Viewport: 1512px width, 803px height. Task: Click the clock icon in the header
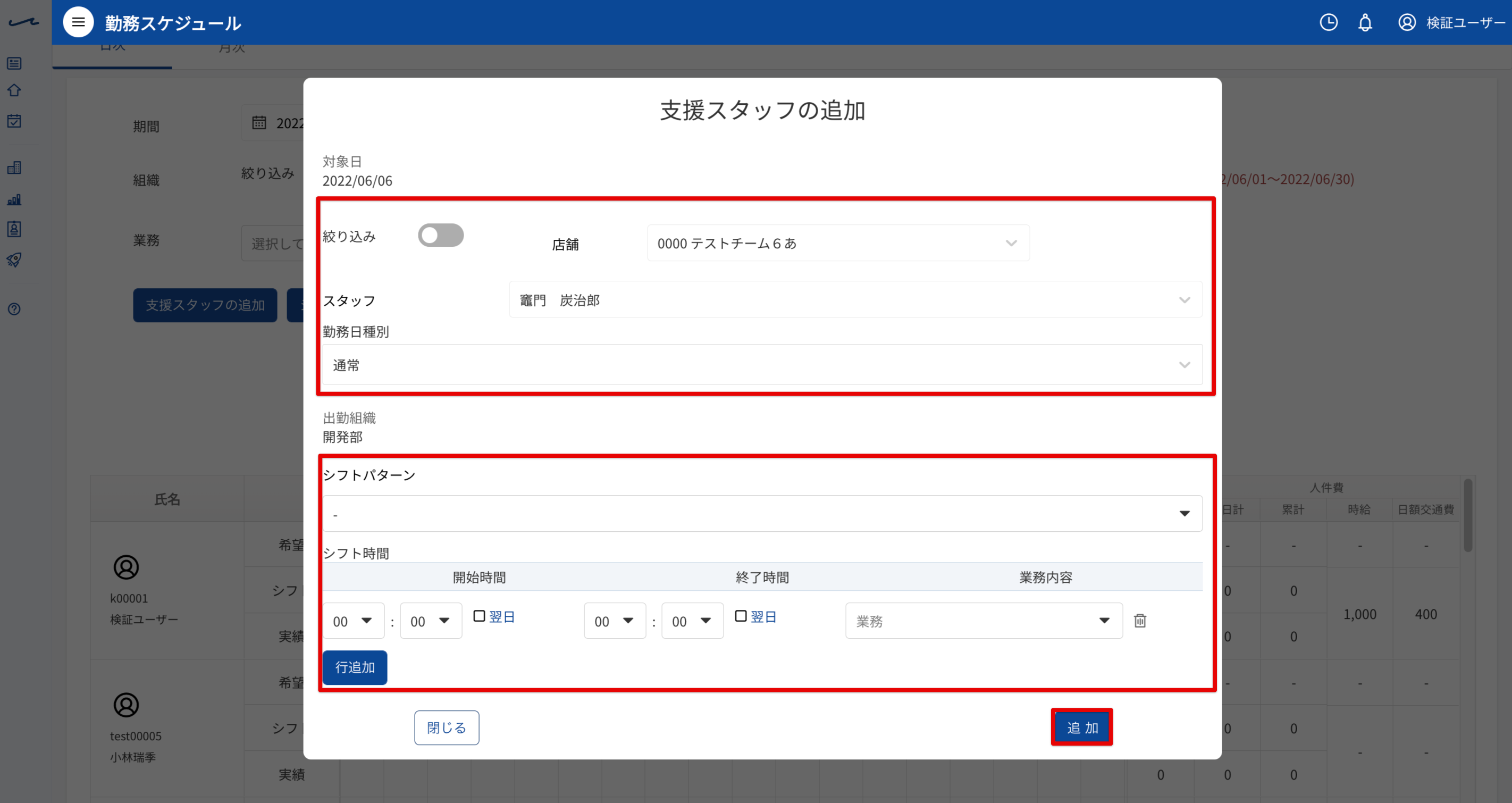click(x=1328, y=22)
